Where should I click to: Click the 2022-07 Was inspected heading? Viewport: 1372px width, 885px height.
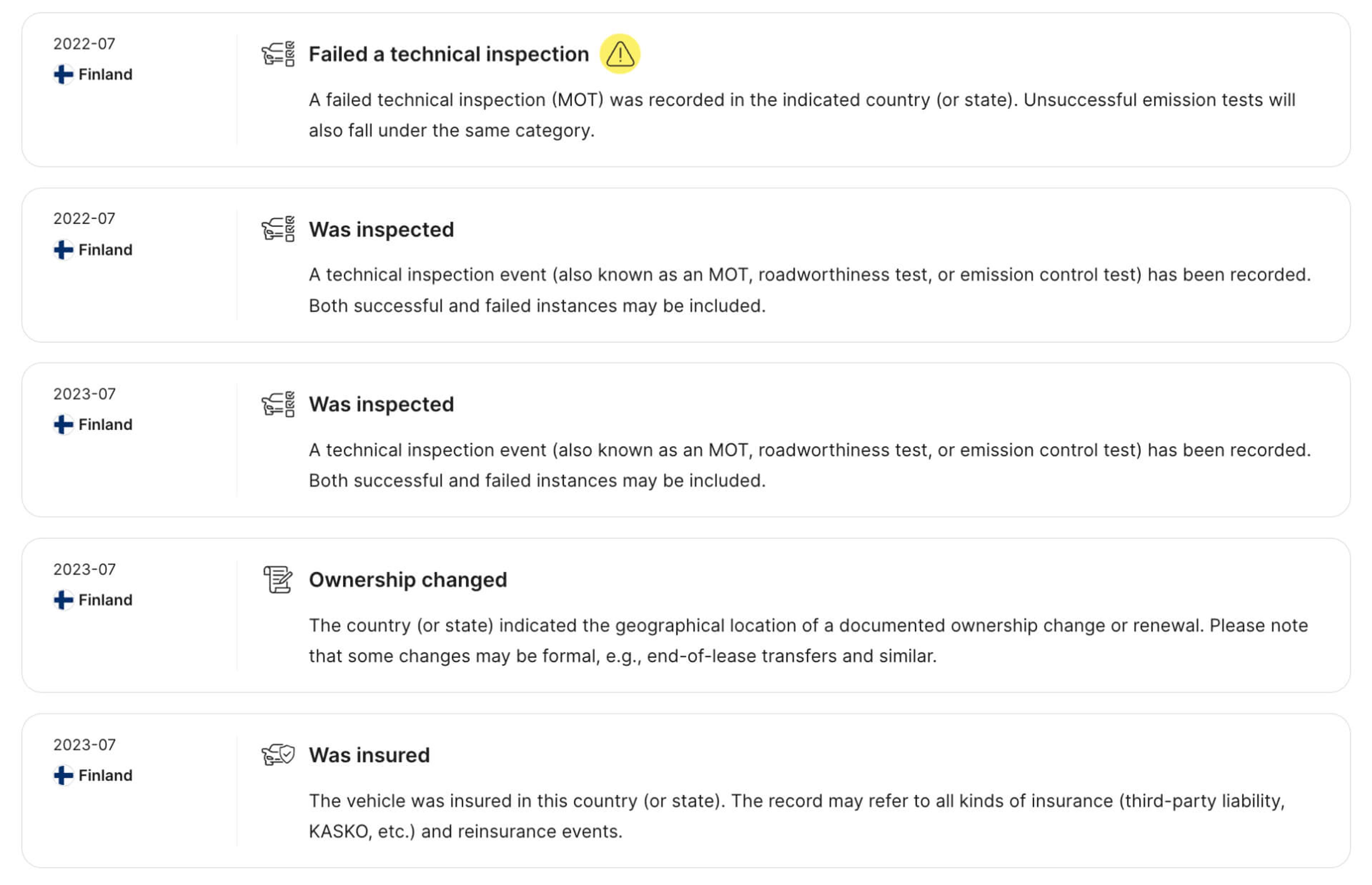pos(381,229)
